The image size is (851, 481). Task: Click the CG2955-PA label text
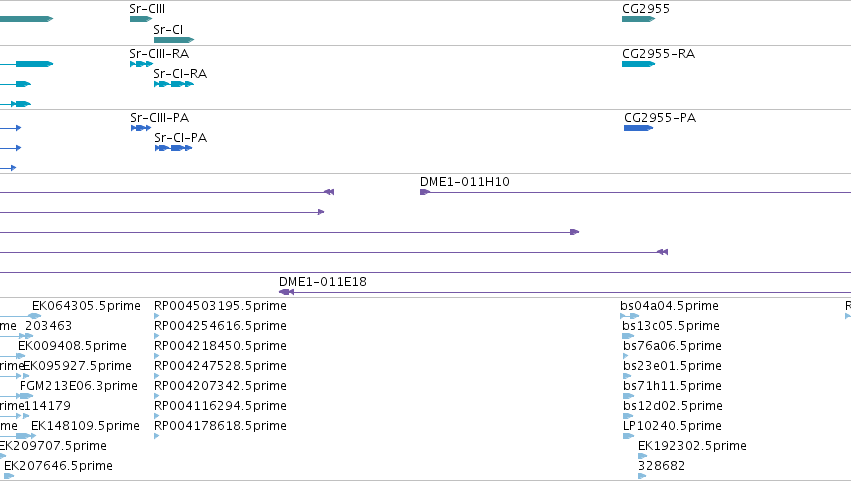660,118
